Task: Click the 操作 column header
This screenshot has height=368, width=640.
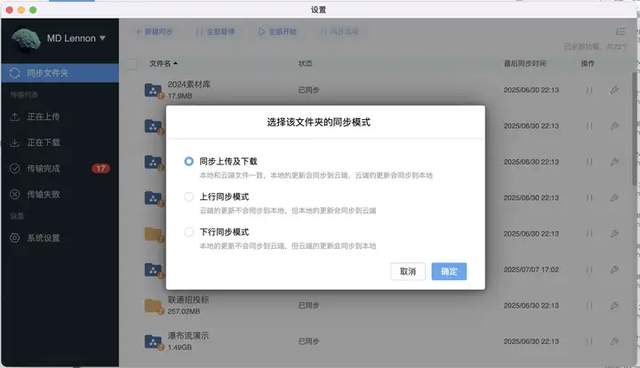Action: click(x=587, y=64)
